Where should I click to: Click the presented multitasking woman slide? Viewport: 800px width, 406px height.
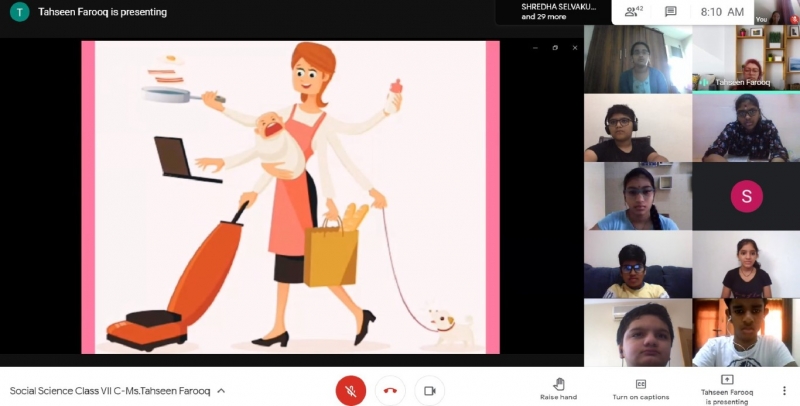(290, 197)
